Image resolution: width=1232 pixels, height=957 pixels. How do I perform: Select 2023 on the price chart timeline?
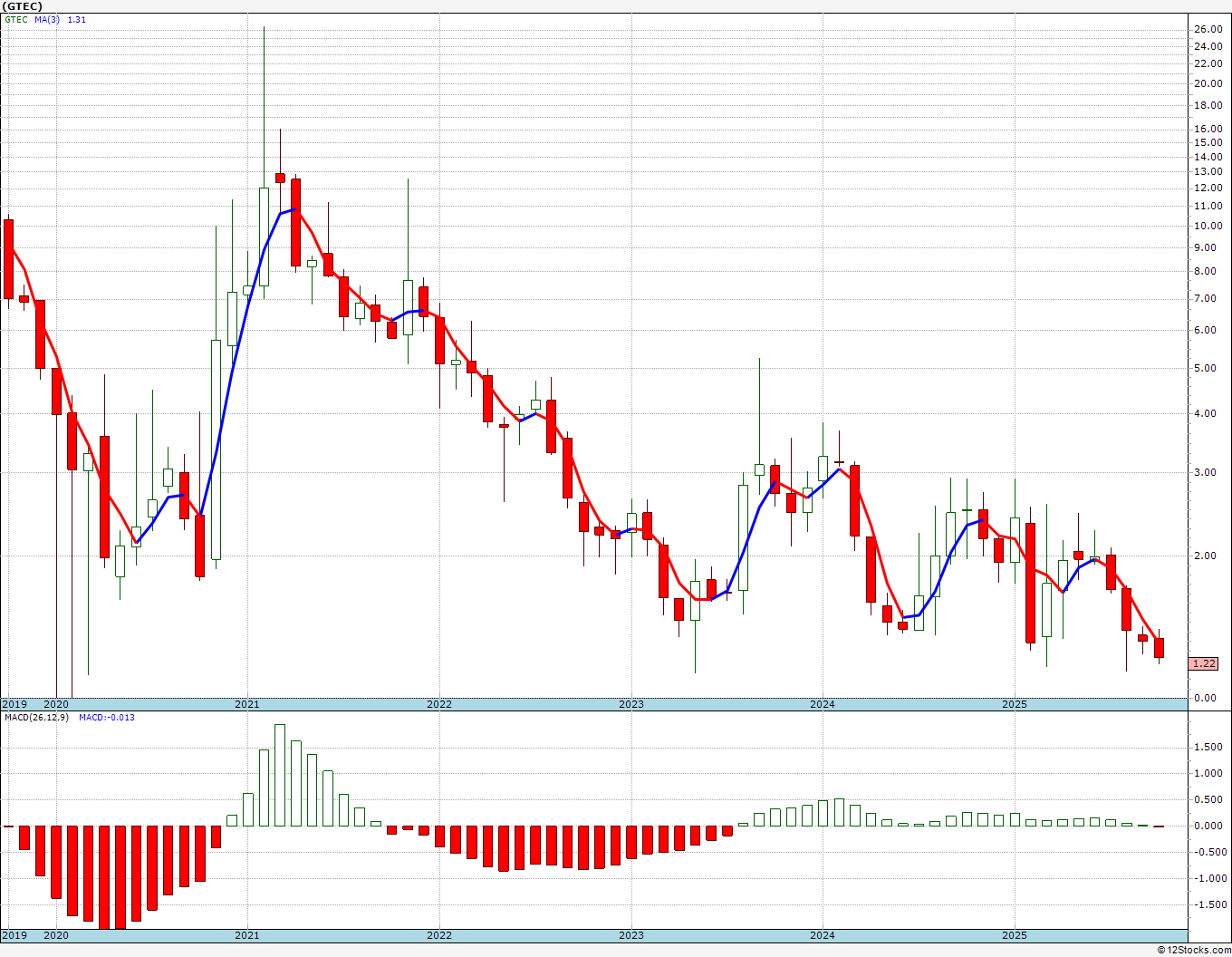(630, 704)
